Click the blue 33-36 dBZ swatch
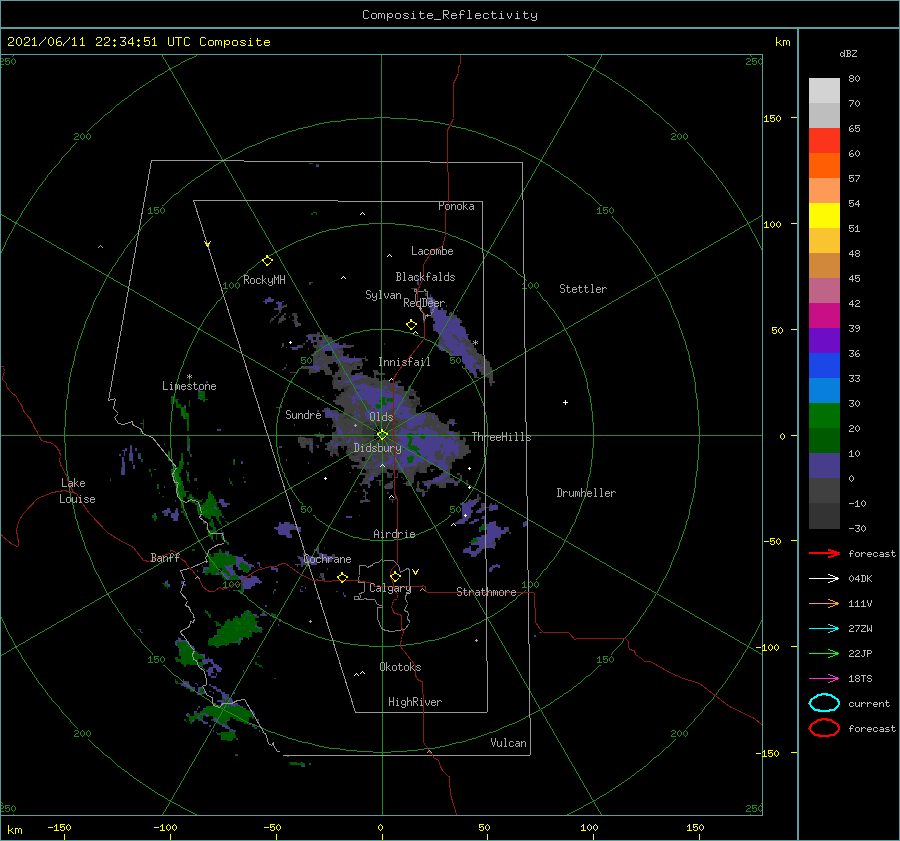Image resolution: width=900 pixels, height=841 pixels. point(824,366)
